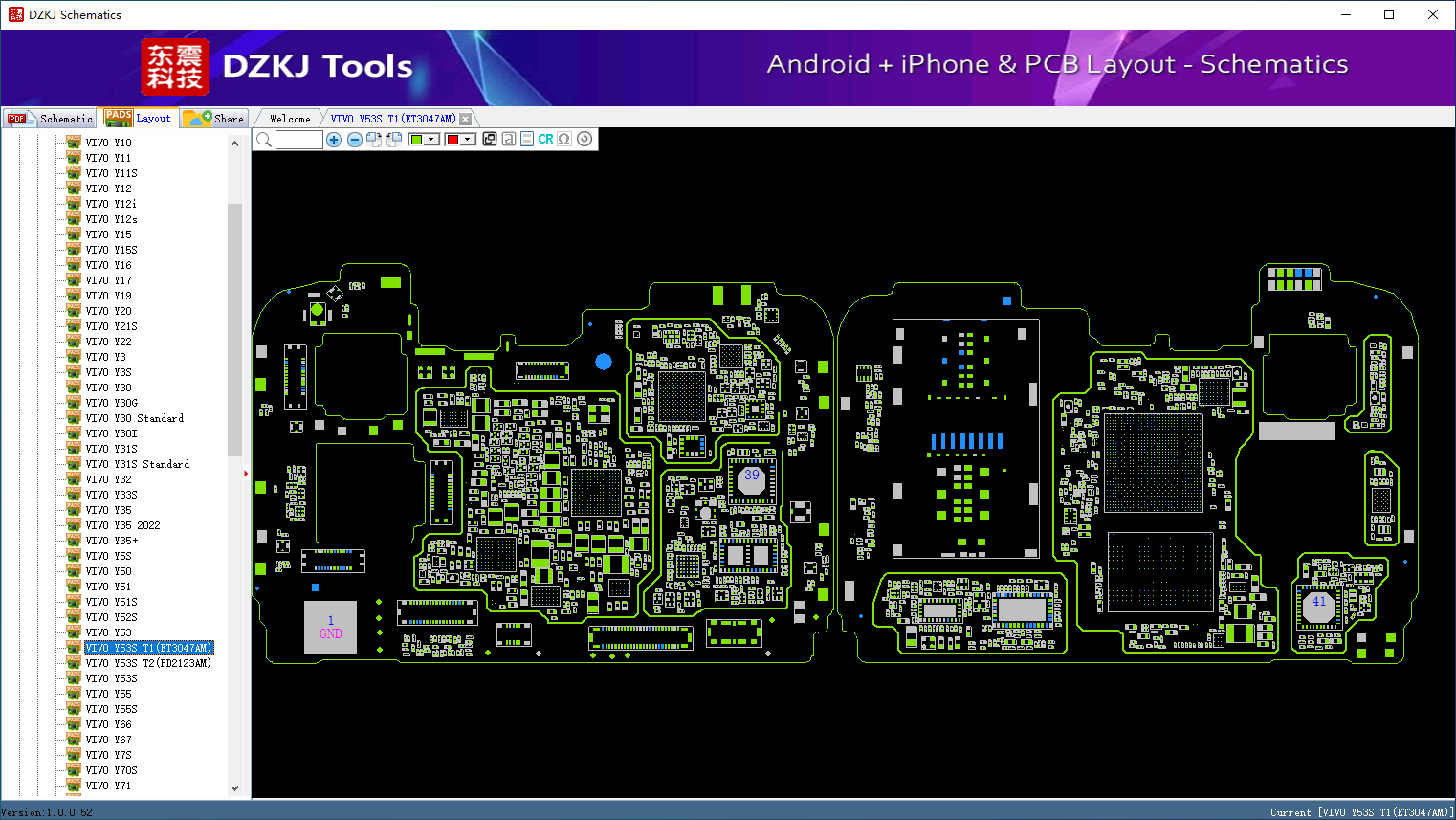Click the DZKJ red logo in the banner
Image resolution: width=1456 pixels, height=820 pixels.
coord(174,67)
